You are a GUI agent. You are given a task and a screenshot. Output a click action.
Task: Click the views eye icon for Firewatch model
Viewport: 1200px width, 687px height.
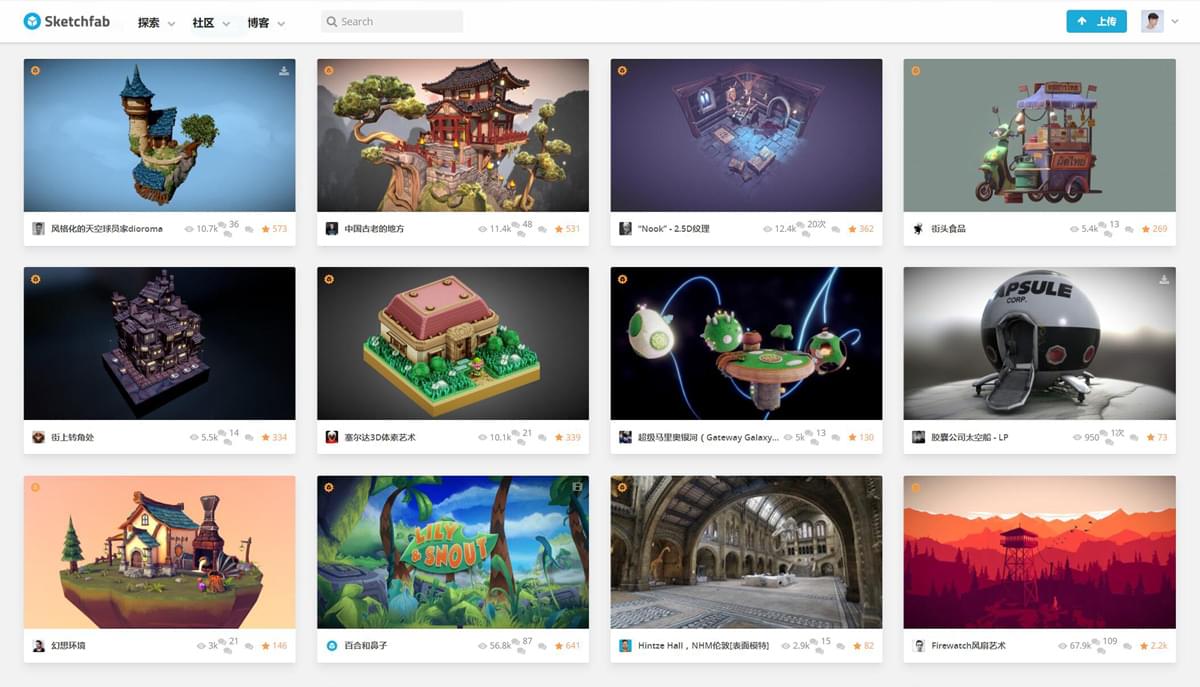1062,646
